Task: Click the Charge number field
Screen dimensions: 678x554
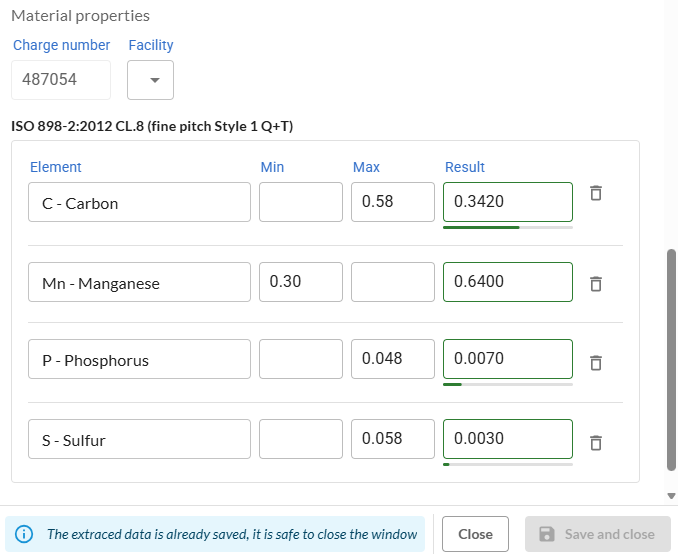Action: [x=60, y=80]
